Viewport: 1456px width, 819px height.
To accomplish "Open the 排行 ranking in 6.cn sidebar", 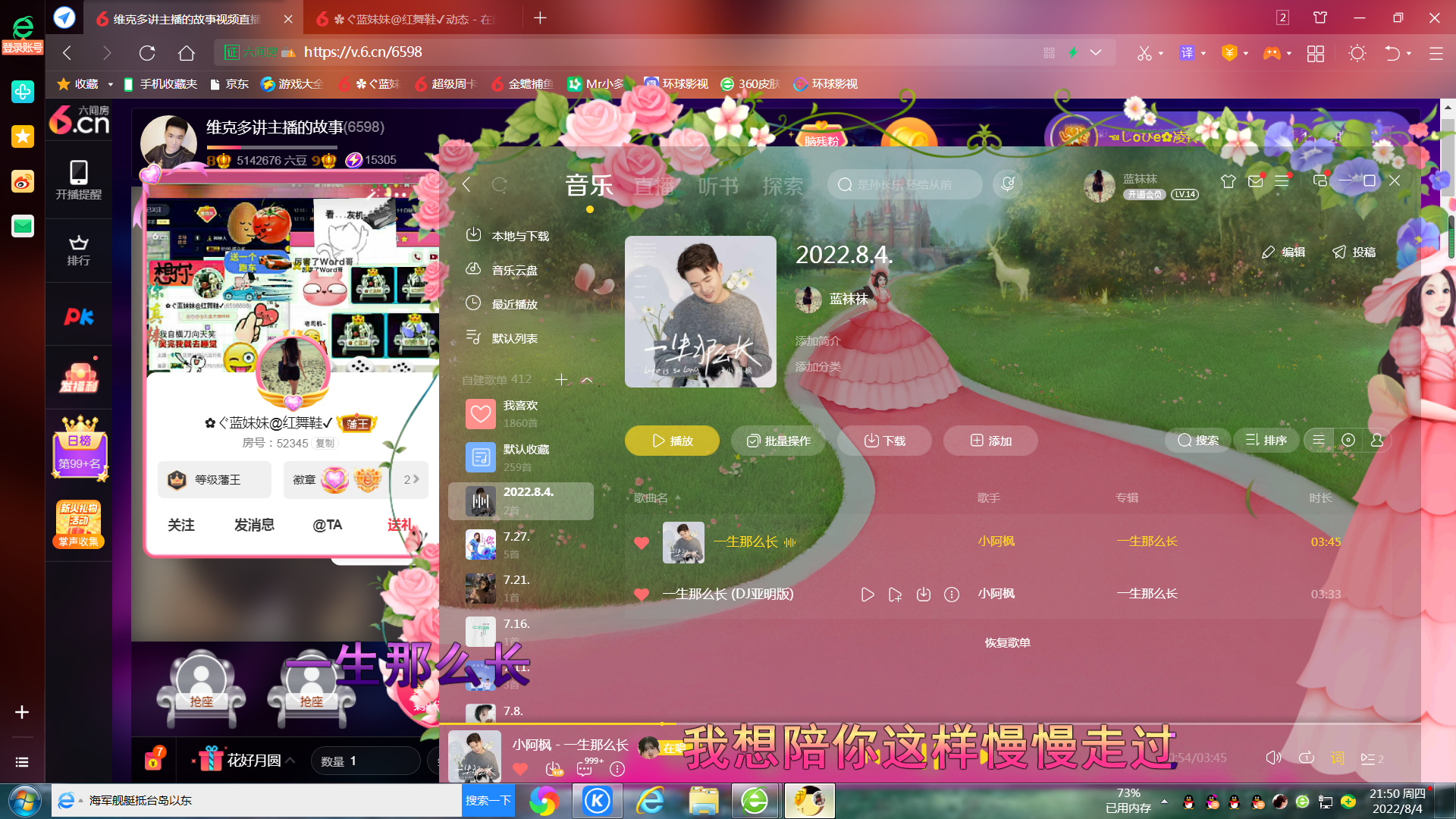I will (x=78, y=250).
